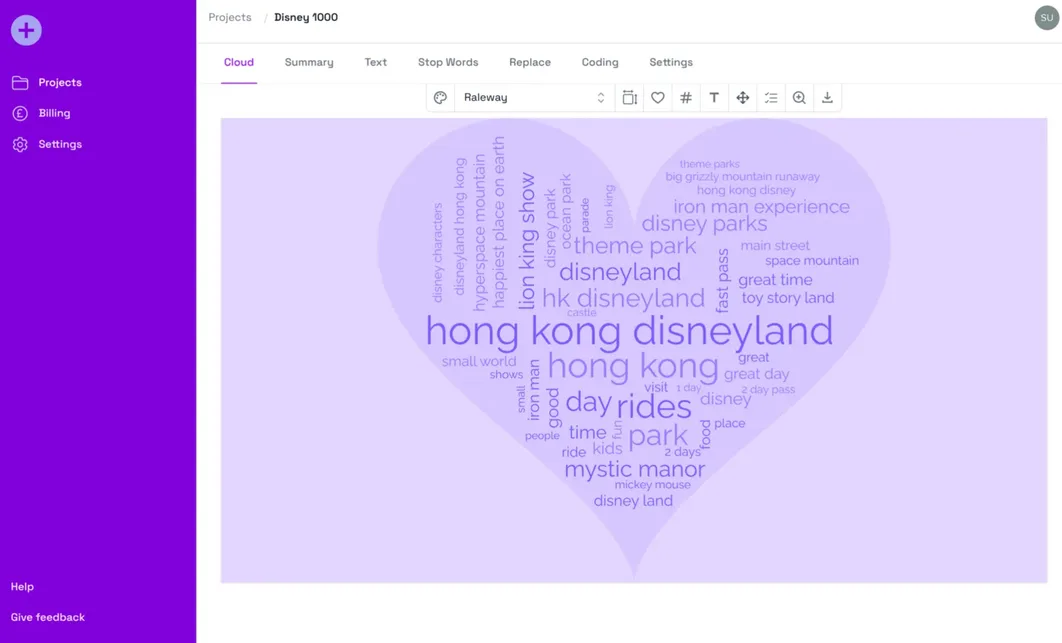Click the phrase 'hong kong disneyland' in cloud
This screenshot has height=643, width=1062.
[629, 332]
